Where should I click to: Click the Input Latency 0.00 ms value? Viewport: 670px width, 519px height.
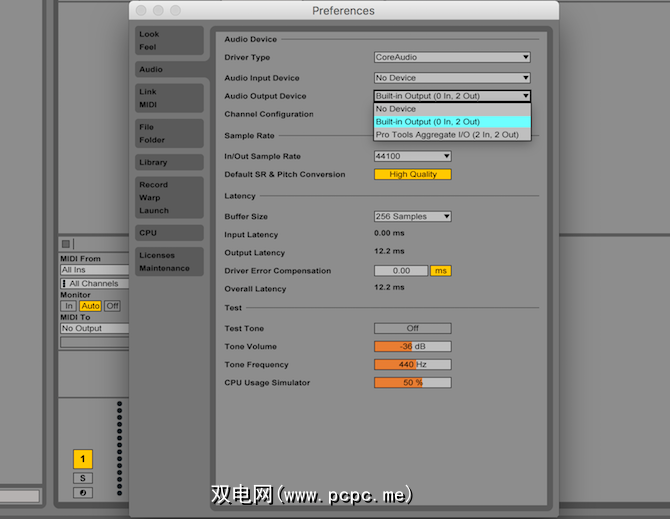(x=389, y=233)
